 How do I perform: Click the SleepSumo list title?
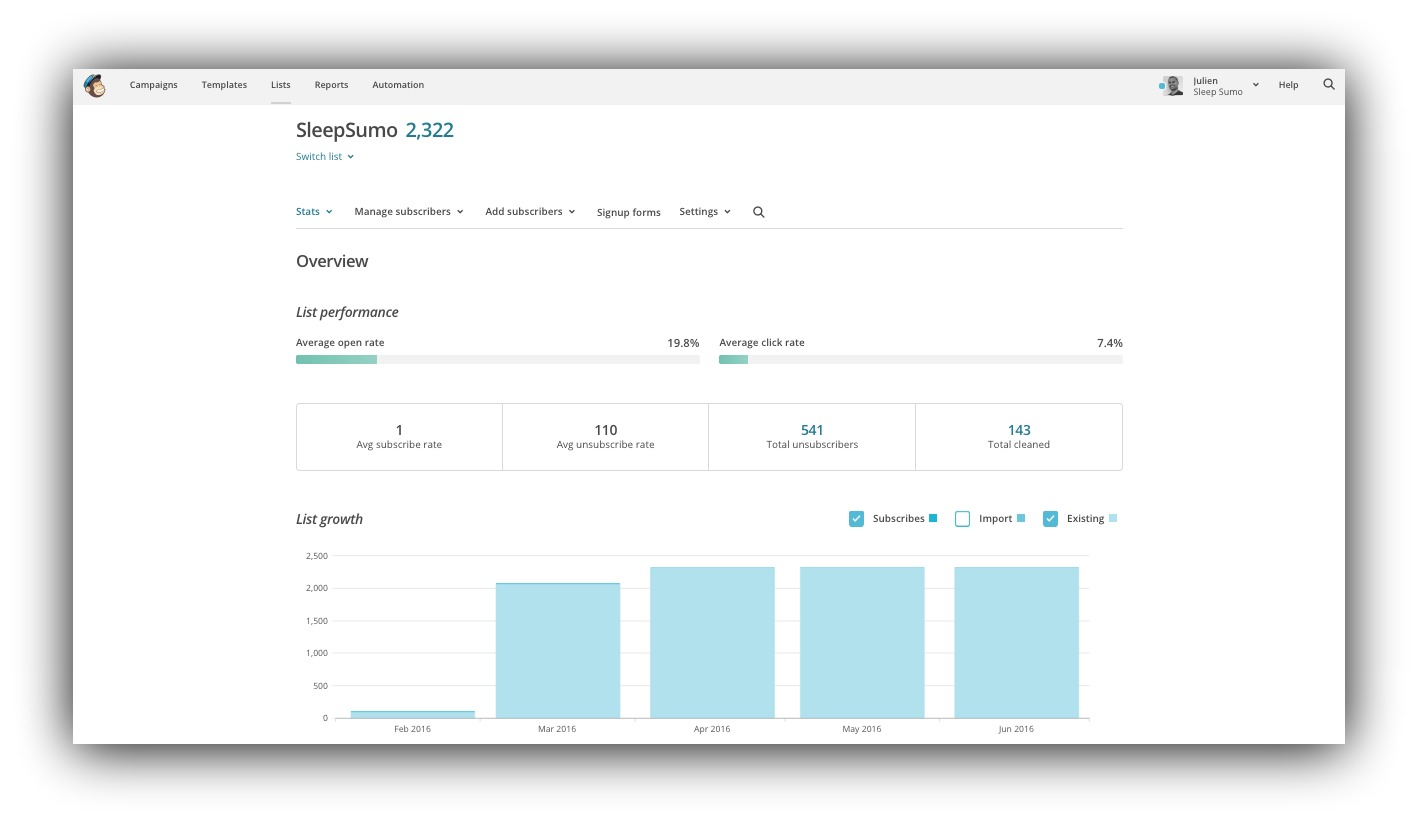(x=346, y=130)
